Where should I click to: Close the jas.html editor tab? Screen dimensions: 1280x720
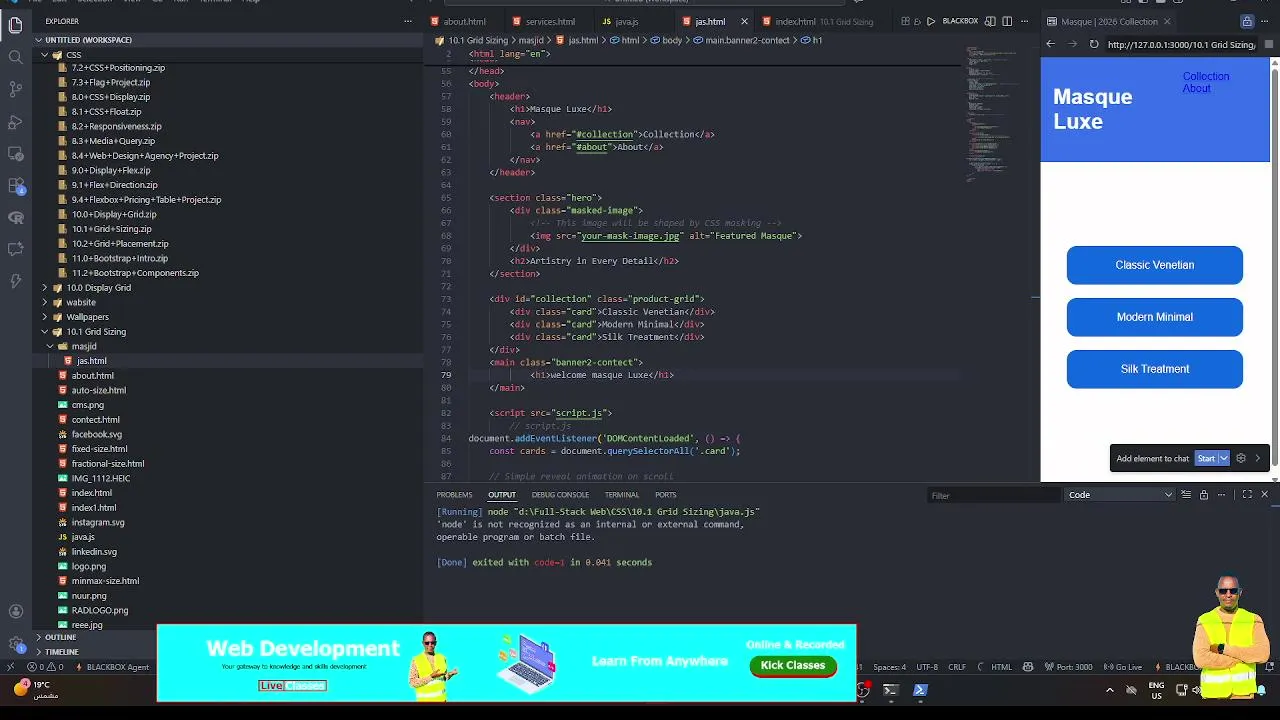pyautogui.click(x=744, y=21)
